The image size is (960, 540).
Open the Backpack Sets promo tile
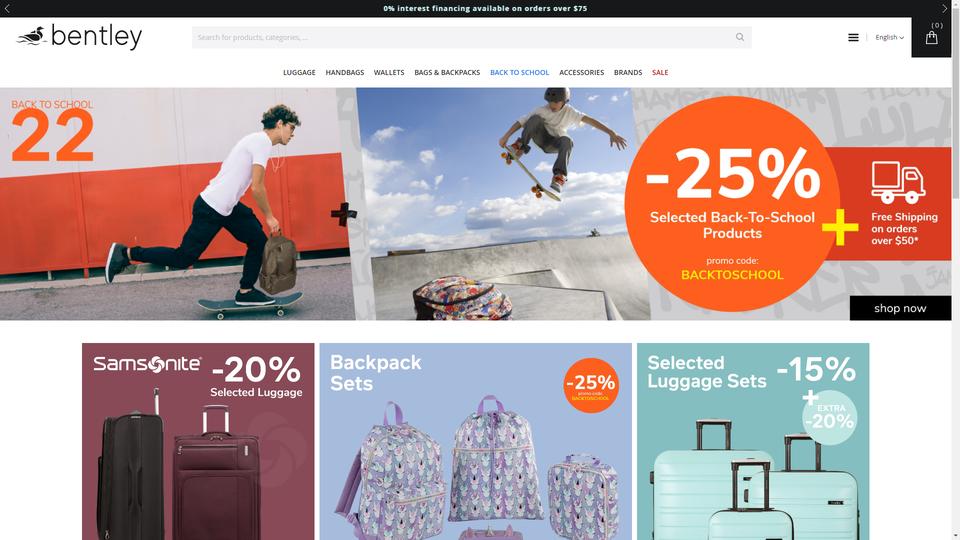pos(476,441)
